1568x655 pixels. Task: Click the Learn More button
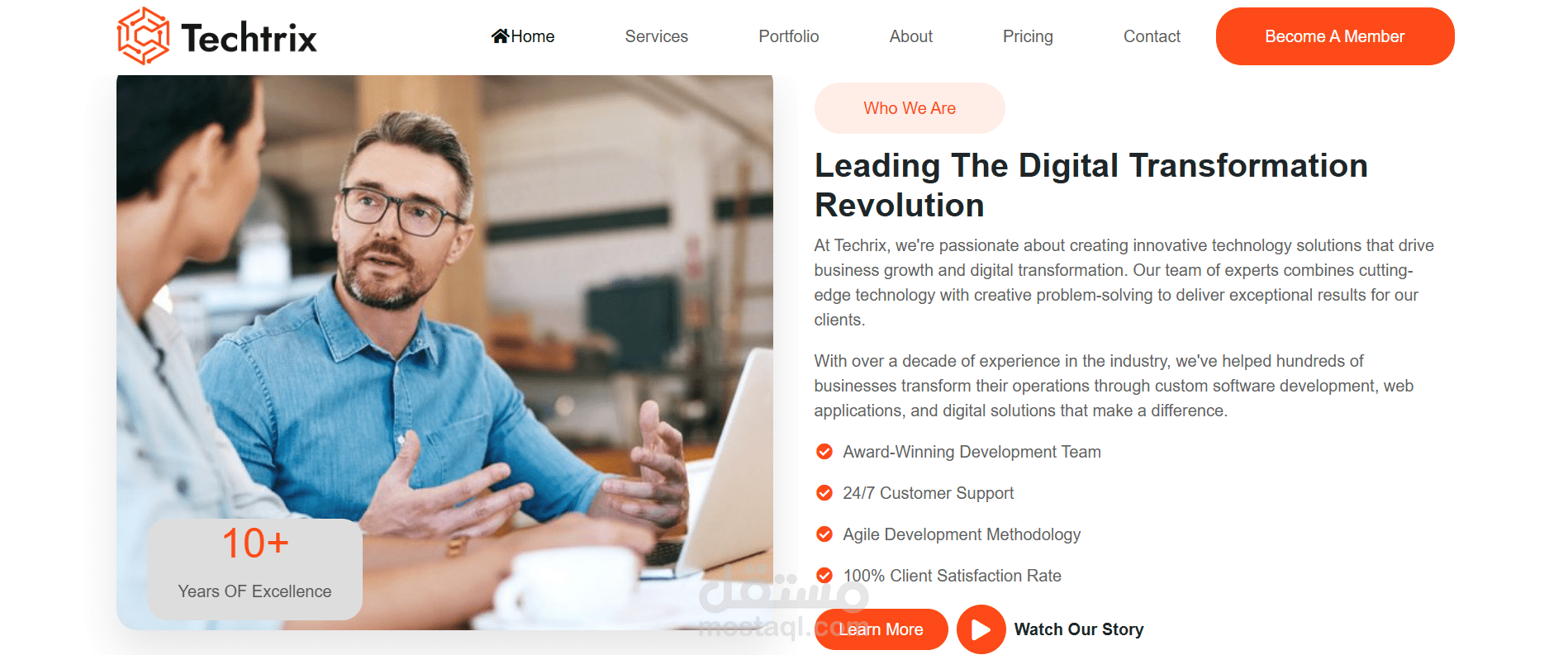[x=881, y=629]
